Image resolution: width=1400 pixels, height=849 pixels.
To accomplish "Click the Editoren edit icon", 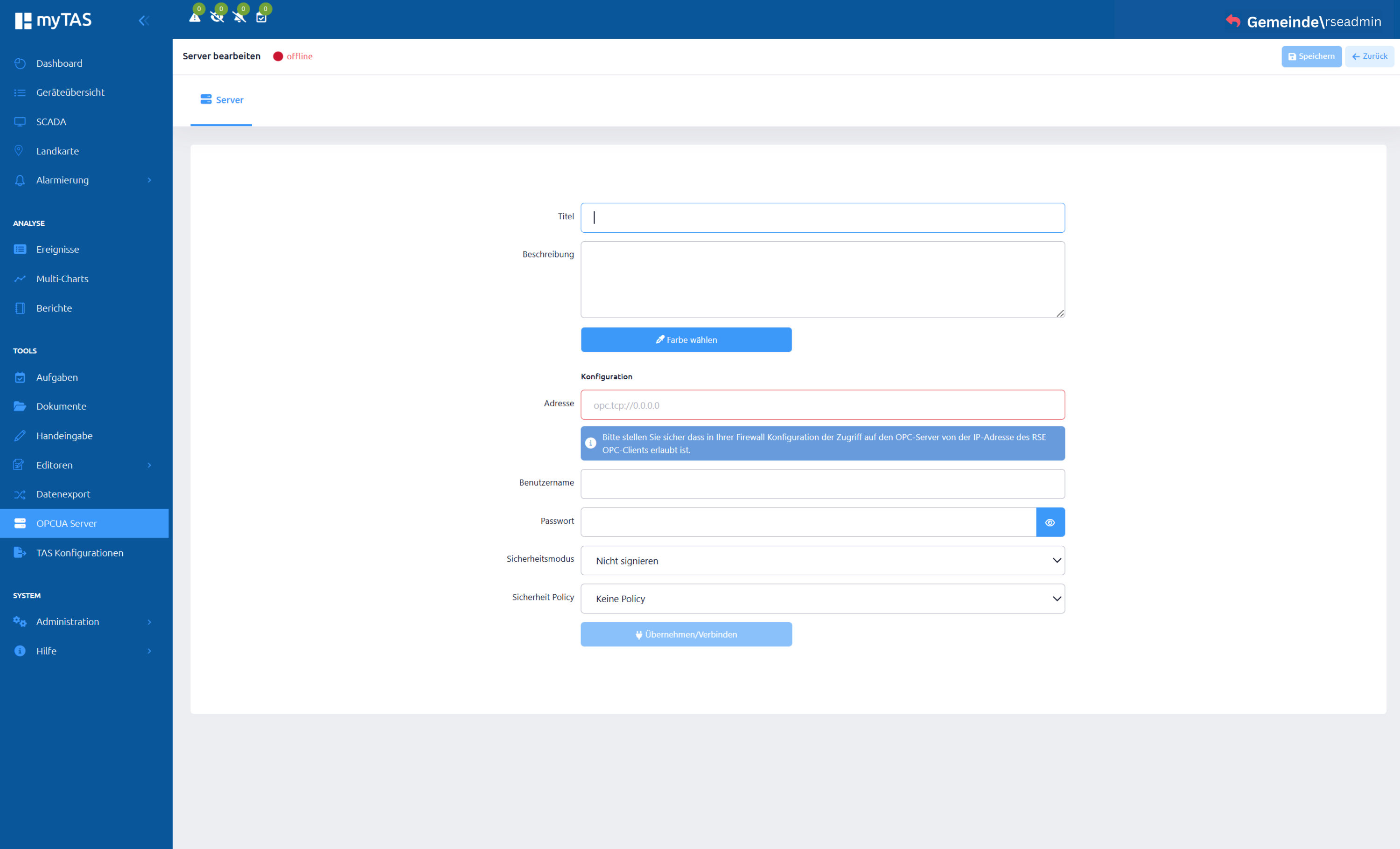I will [19, 465].
